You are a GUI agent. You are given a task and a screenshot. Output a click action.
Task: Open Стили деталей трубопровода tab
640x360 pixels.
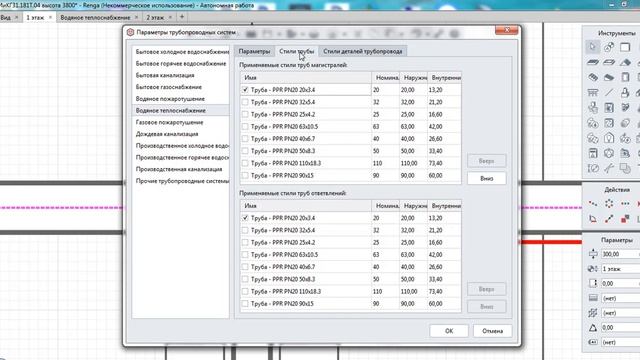pos(362,51)
